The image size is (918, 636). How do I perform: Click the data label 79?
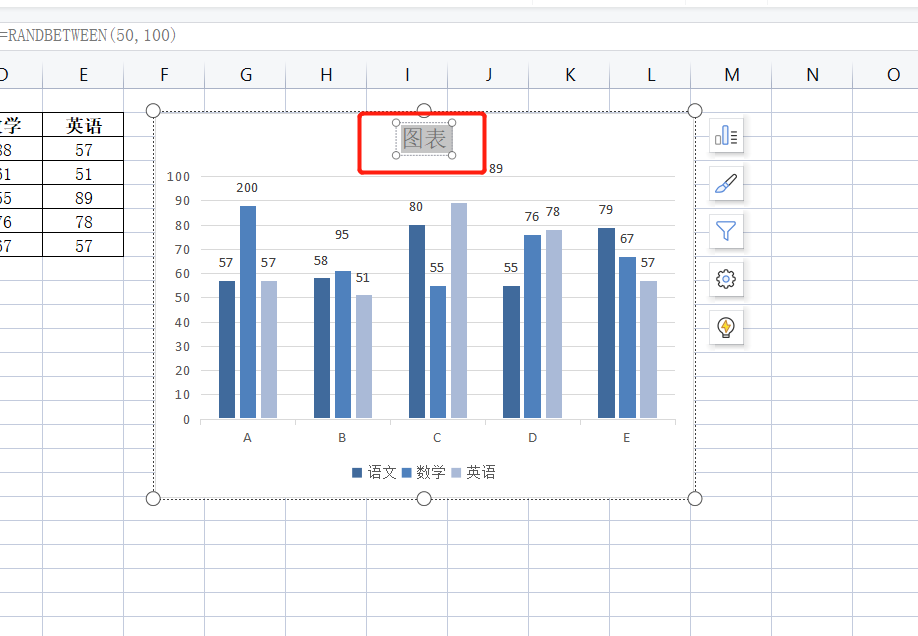tap(606, 210)
